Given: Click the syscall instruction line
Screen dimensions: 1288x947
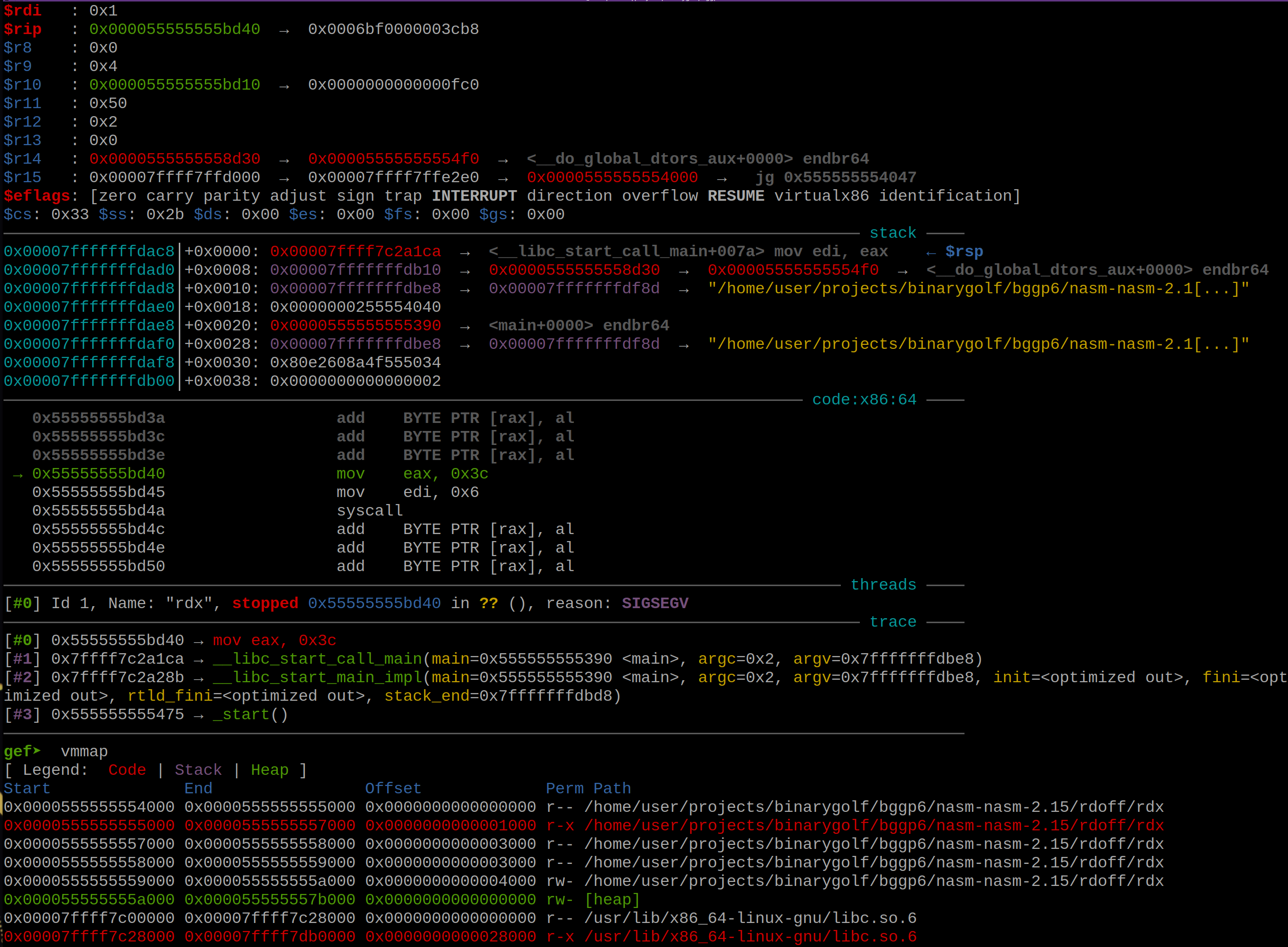Looking at the screenshot, I should pyautogui.click(x=369, y=511).
